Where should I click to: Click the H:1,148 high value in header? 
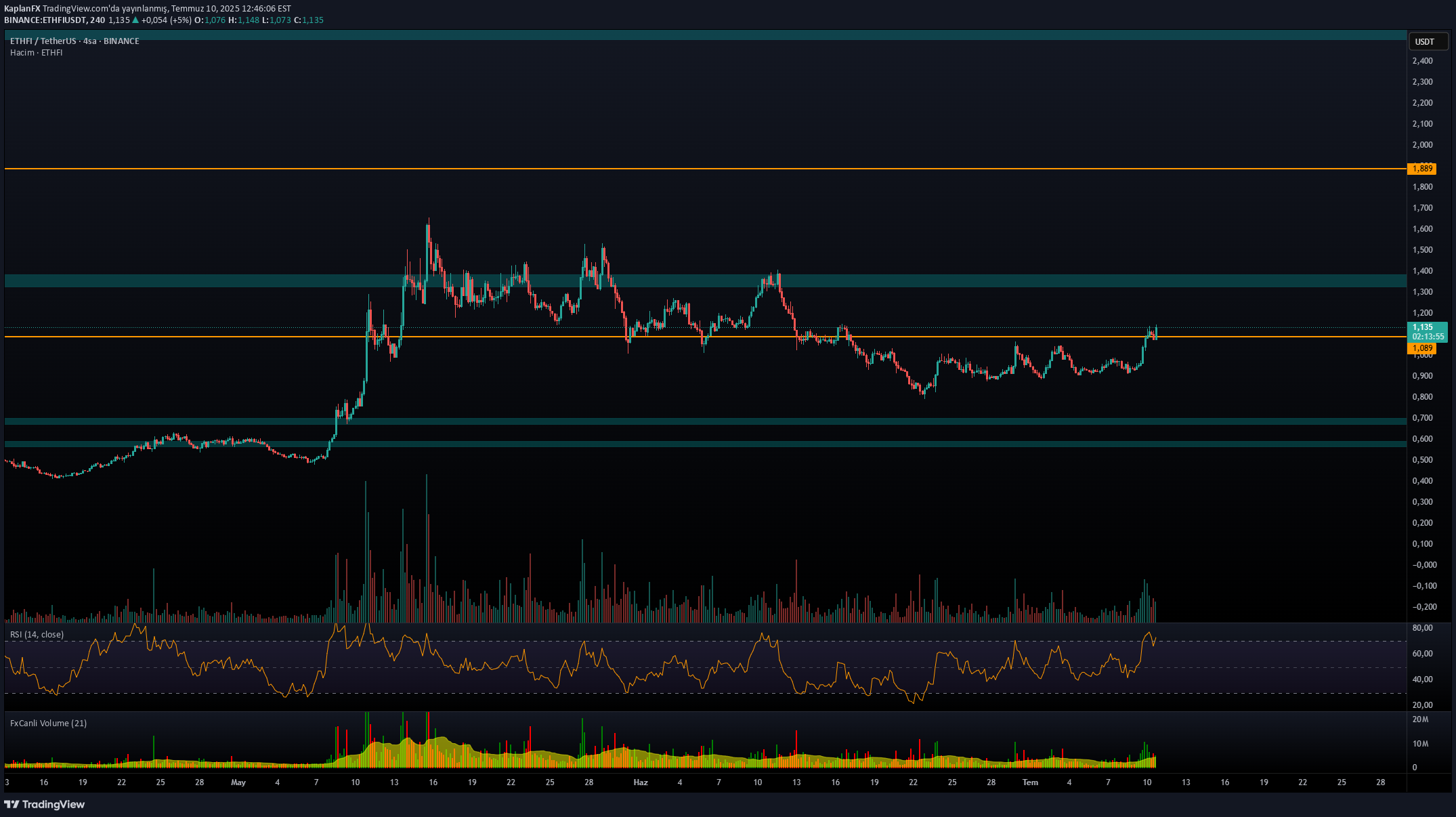(244, 20)
